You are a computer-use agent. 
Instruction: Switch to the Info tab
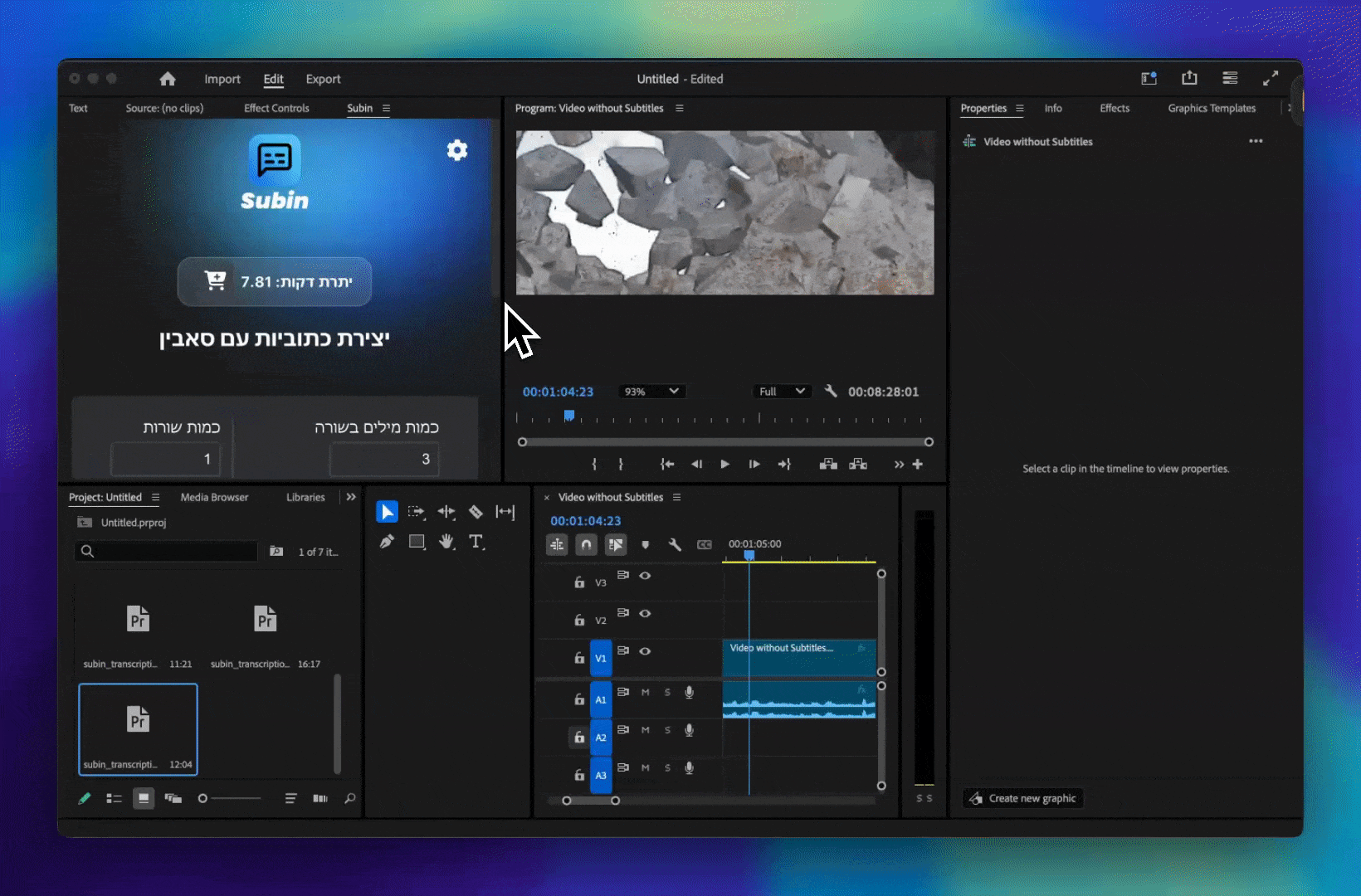click(1053, 109)
